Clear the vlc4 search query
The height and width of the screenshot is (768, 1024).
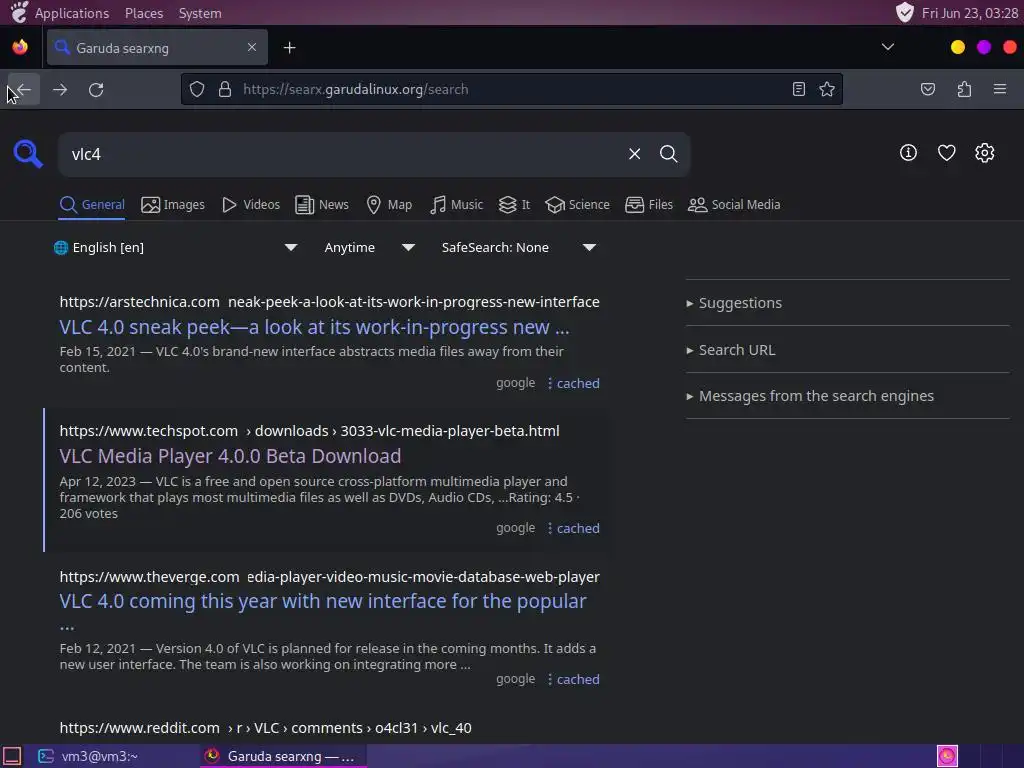point(634,154)
